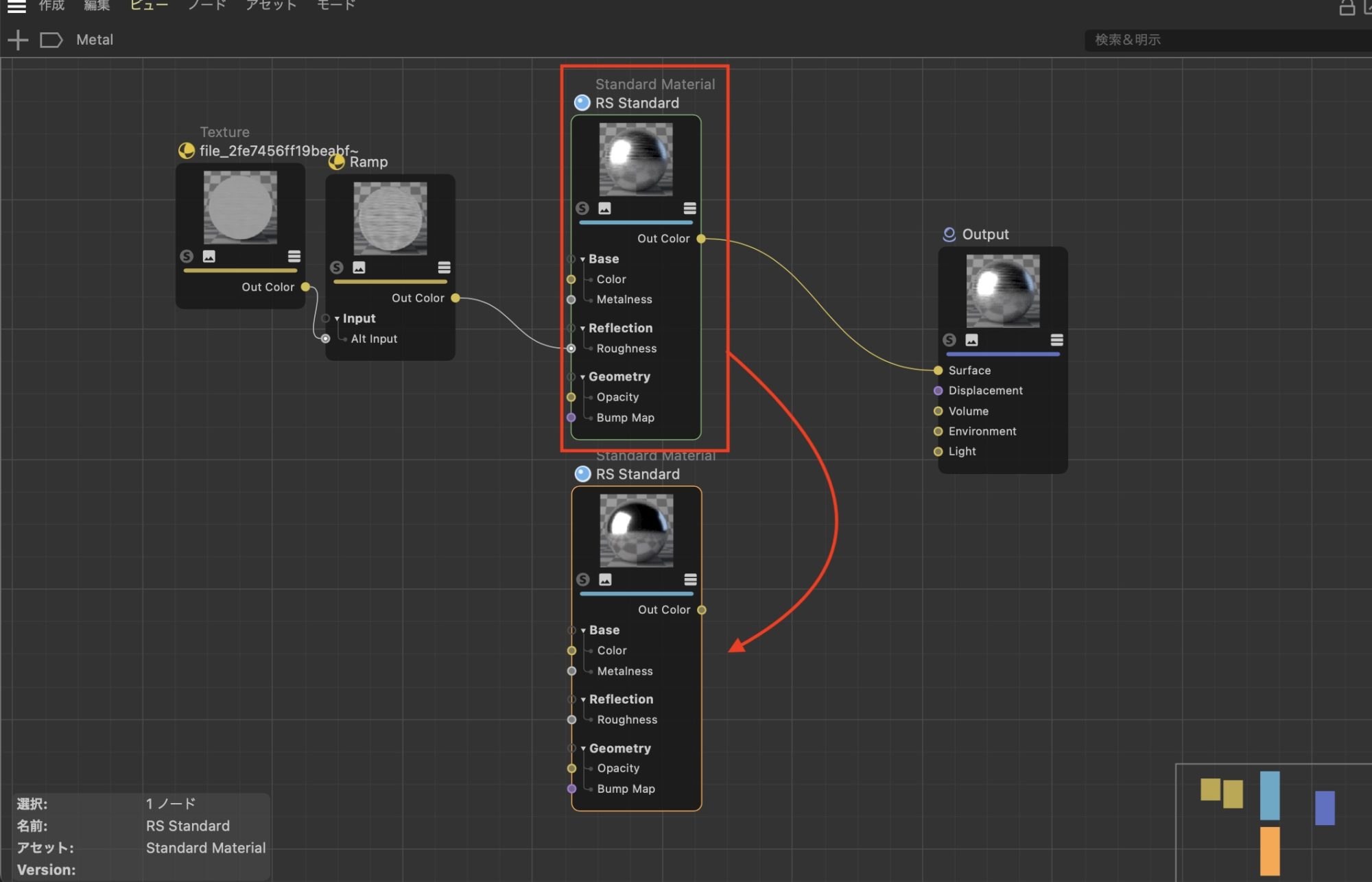Collapse the Base group in top RS Standard

(582, 259)
